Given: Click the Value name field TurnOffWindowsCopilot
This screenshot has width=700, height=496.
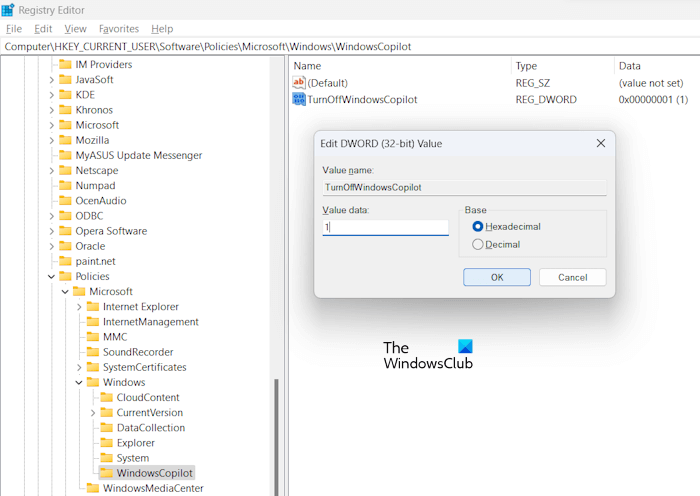Looking at the screenshot, I should (x=464, y=188).
